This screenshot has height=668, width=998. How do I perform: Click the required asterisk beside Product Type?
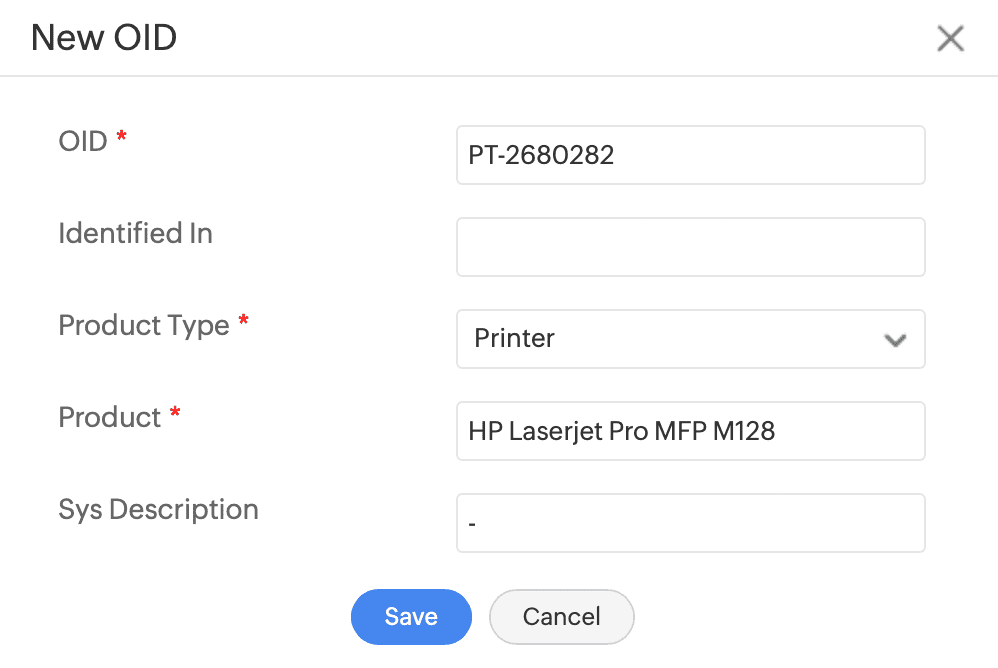click(243, 322)
